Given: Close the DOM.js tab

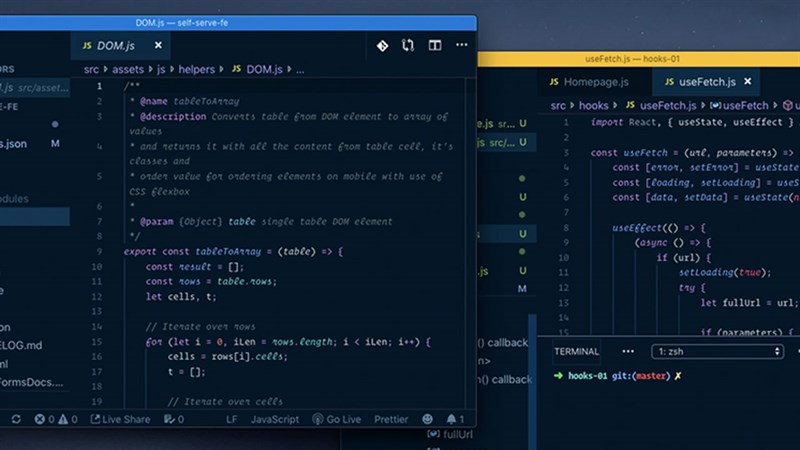Looking at the screenshot, I should coord(158,45).
